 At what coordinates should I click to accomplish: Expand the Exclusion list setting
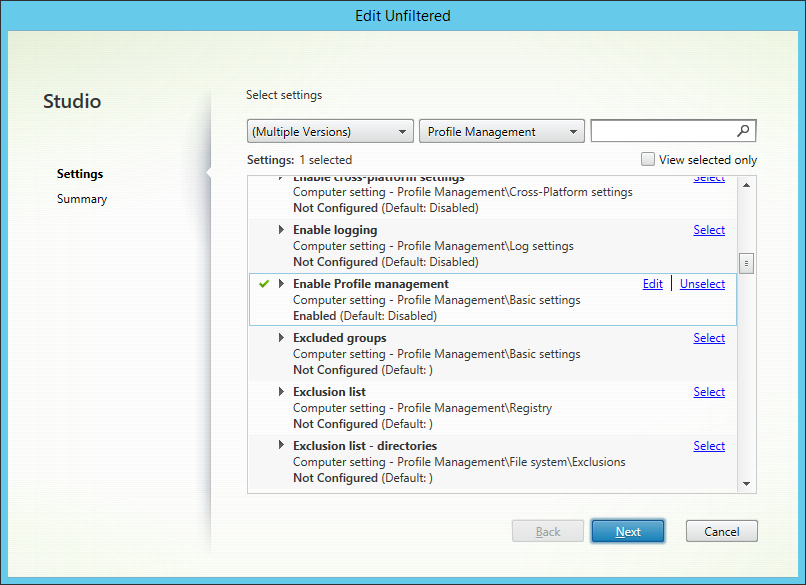281,392
